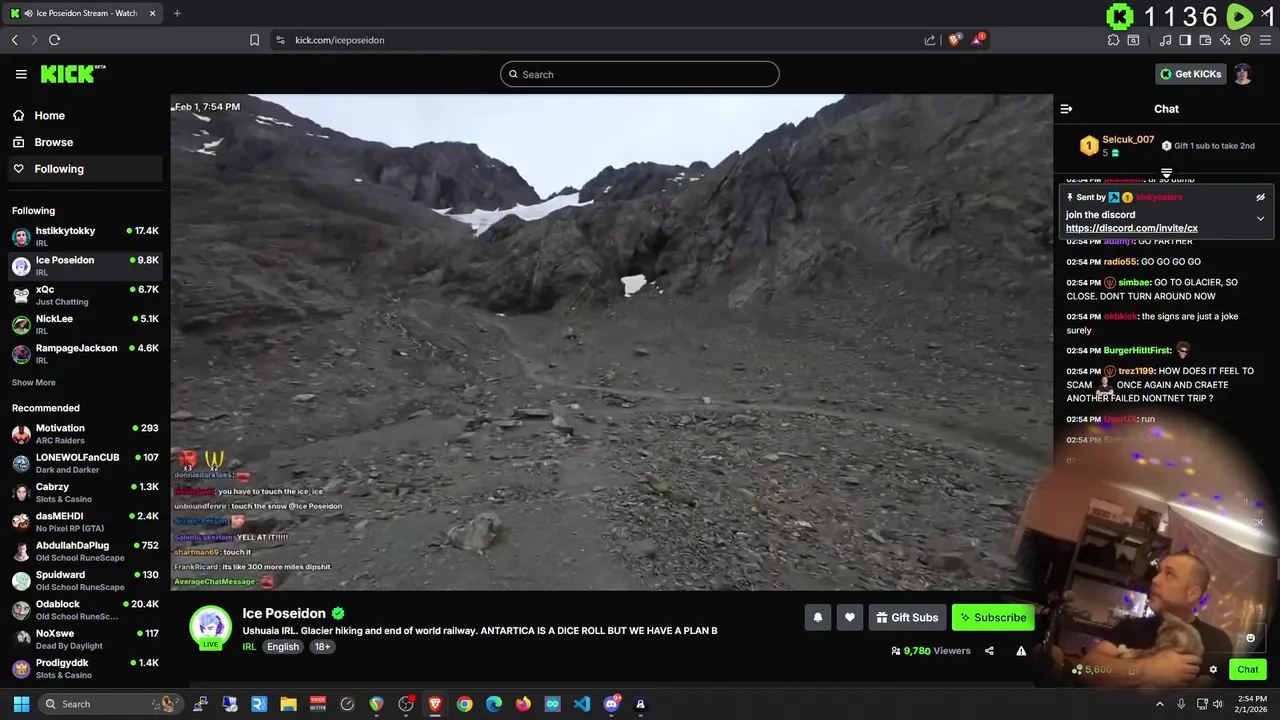Open Brave Shields lion icon
Viewport: 1280px width, 720px height.
click(955, 40)
